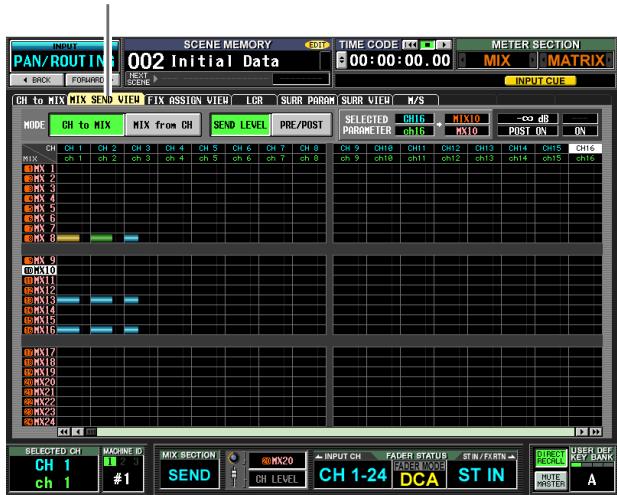The image size is (617, 495).
Task: Select the CH12 column header
Action: point(451,148)
